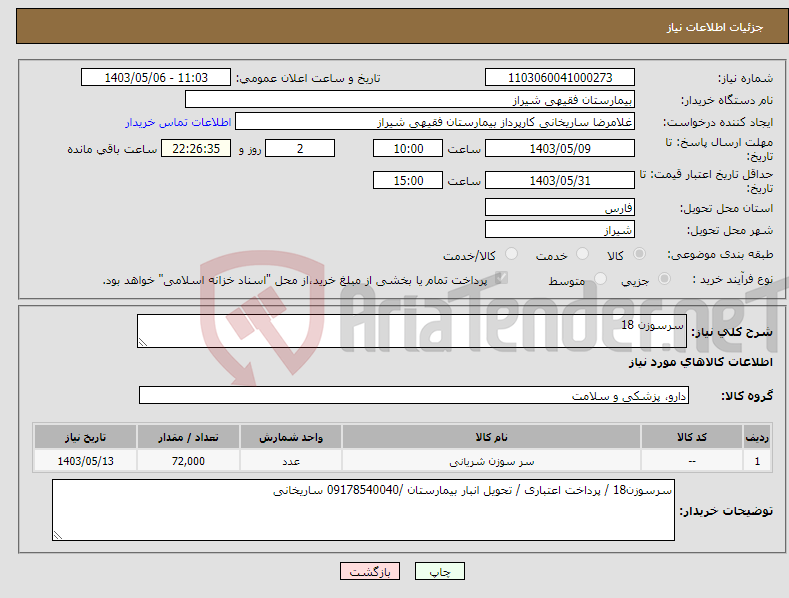789x598 pixels.
Task: Click the requester field غلامرضا ساریخانی
Action: pos(435,122)
